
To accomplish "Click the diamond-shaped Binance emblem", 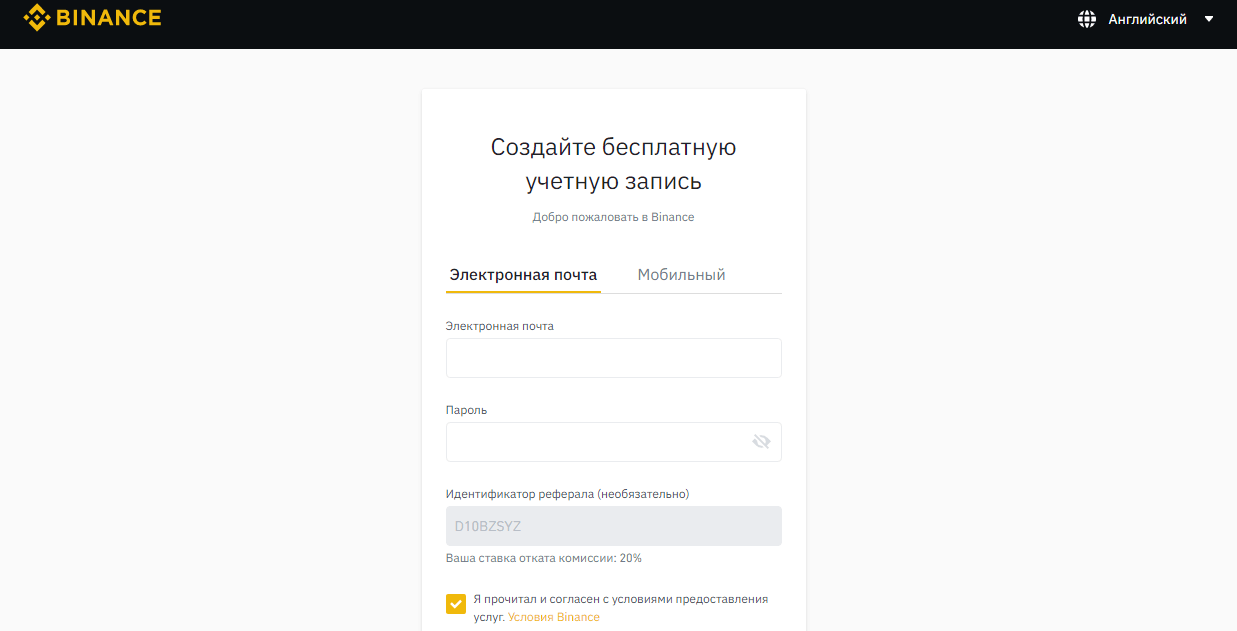I will [x=38, y=17].
